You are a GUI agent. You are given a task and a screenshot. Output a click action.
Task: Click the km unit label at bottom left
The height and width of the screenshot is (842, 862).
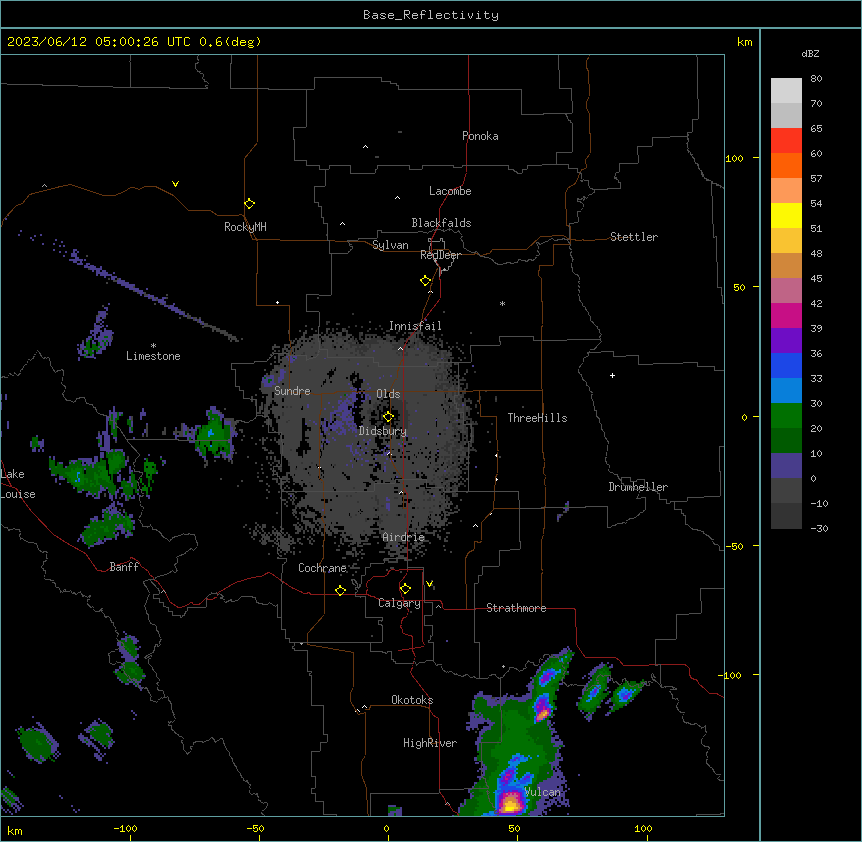(15, 830)
